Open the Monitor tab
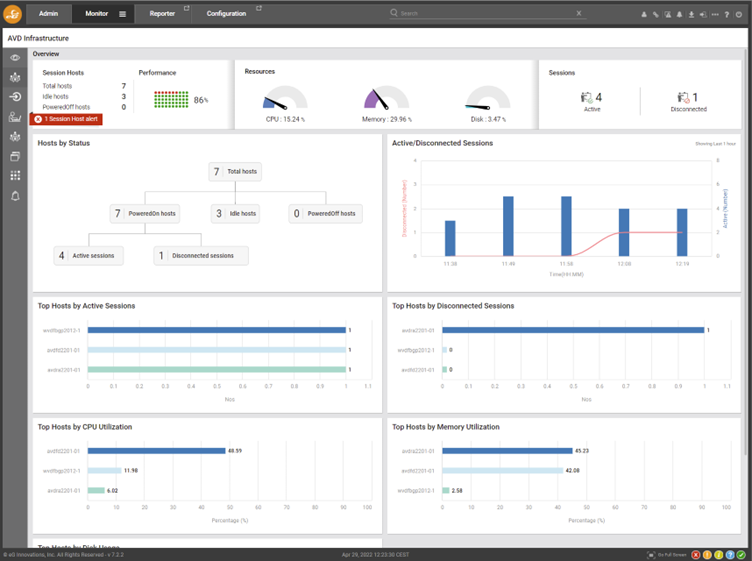 tap(96, 13)
